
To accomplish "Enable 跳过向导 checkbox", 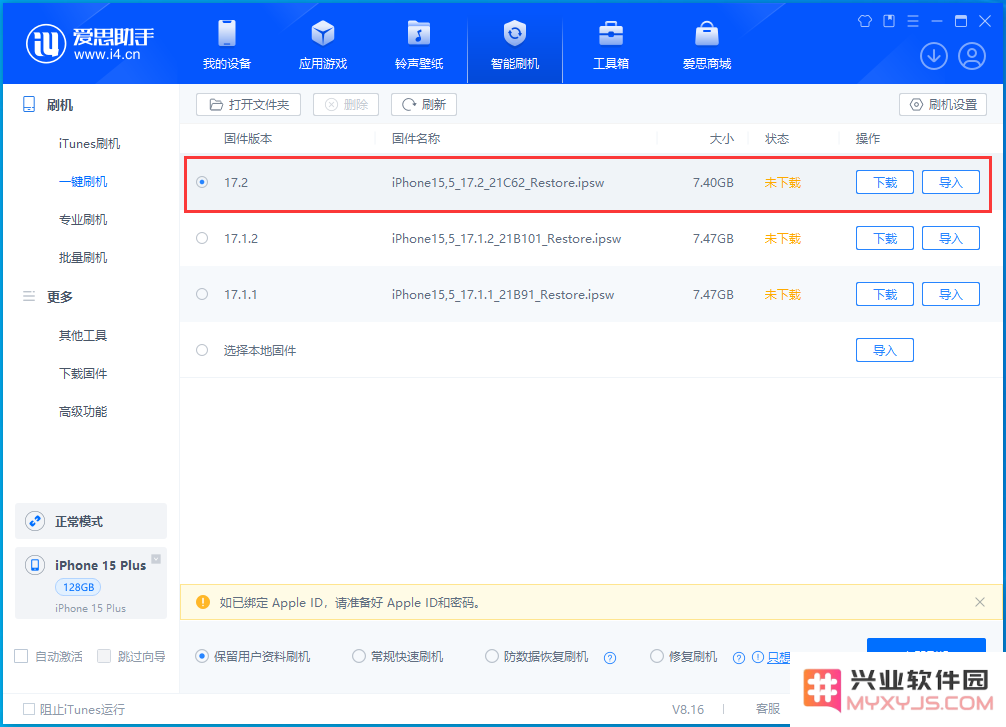I will click(x=104, y=656).
